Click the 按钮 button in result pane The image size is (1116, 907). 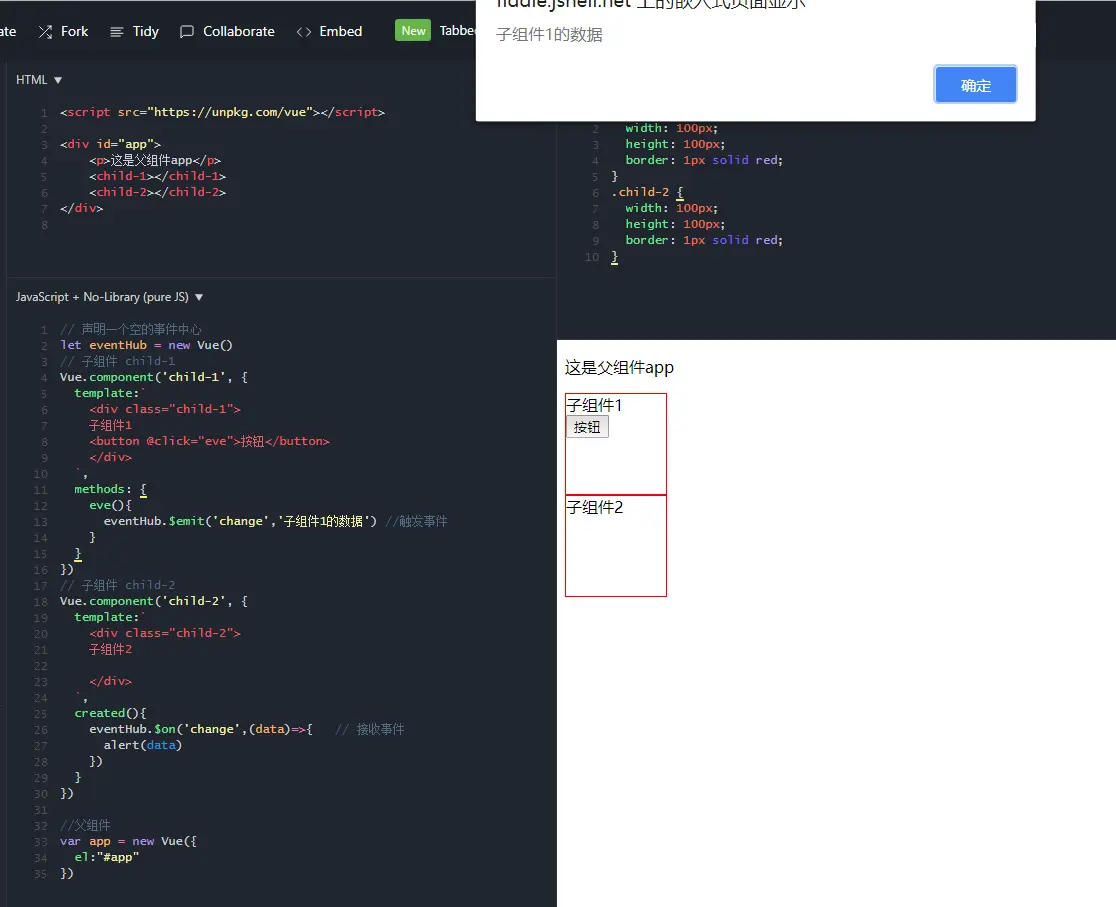click(x=587, y=427)
